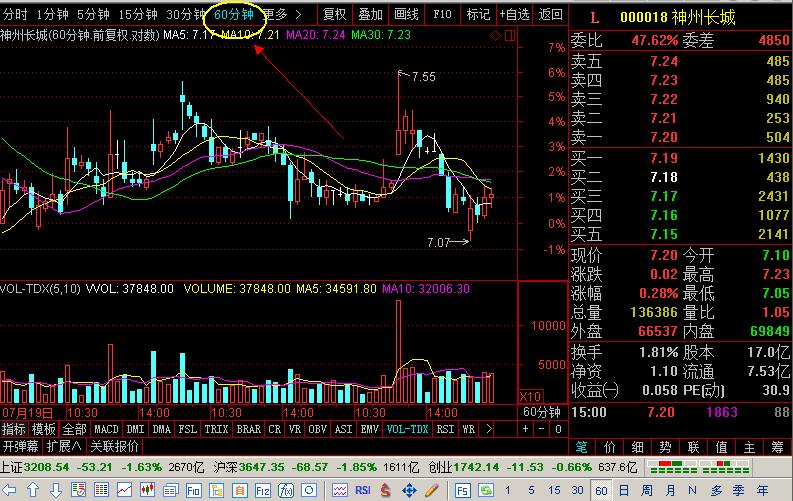Screen dimensions: 793x501
Task: Switch to the 笔 tick tab in right panel
Action: 582,447
